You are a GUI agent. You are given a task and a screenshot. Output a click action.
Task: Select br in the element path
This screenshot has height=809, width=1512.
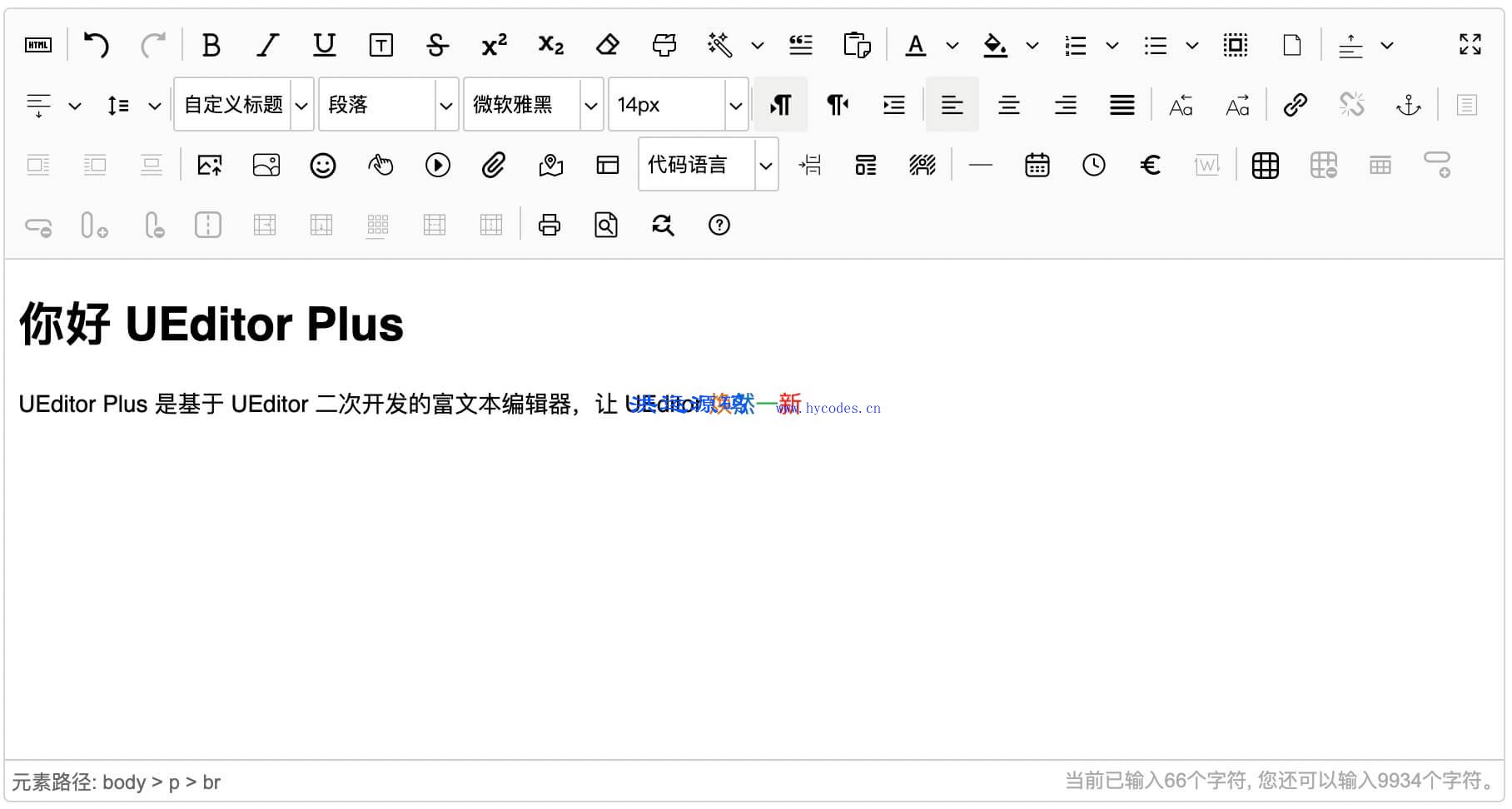coord(211,782)
